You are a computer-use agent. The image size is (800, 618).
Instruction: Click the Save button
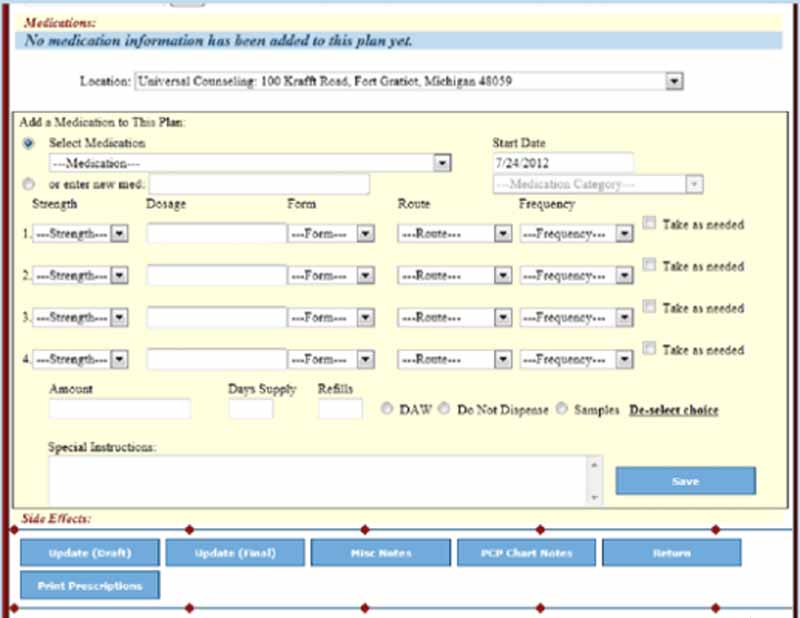685,481
